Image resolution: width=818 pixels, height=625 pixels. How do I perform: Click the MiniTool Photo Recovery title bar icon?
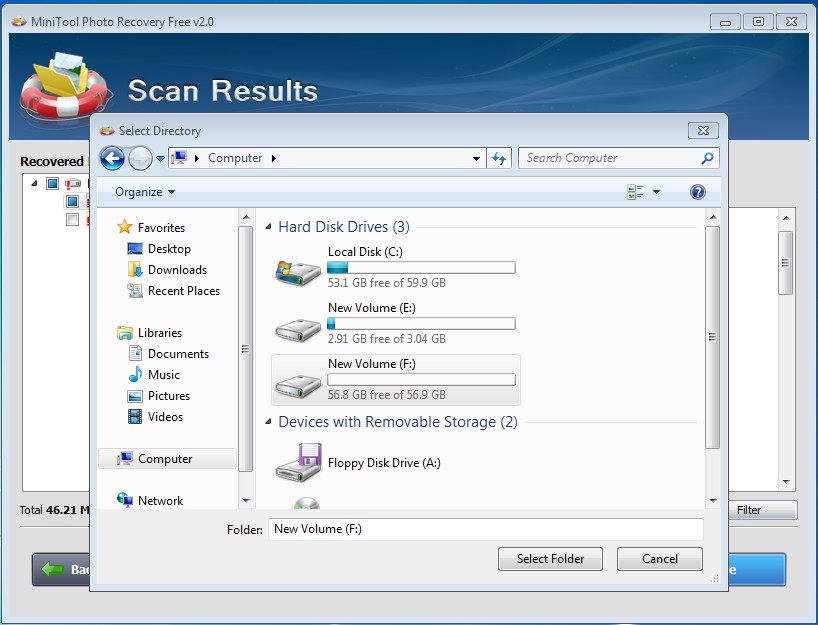[19, 21]
